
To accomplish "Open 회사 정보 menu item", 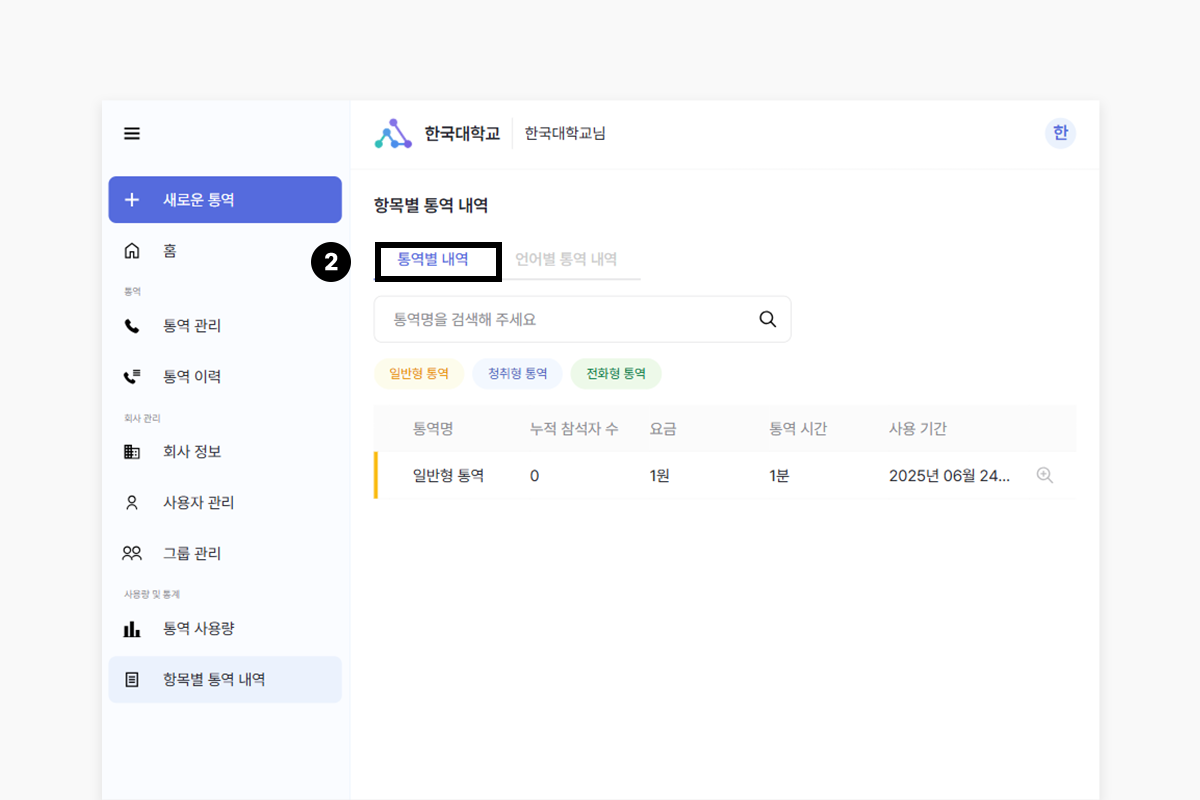I will click(225, 452).
